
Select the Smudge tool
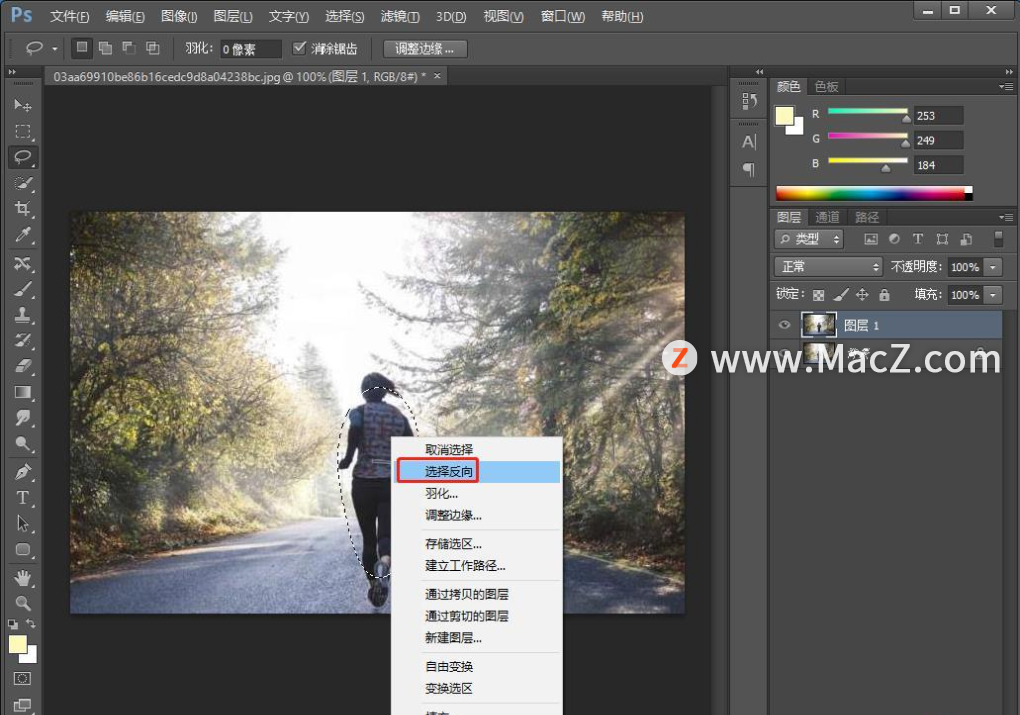23,418
